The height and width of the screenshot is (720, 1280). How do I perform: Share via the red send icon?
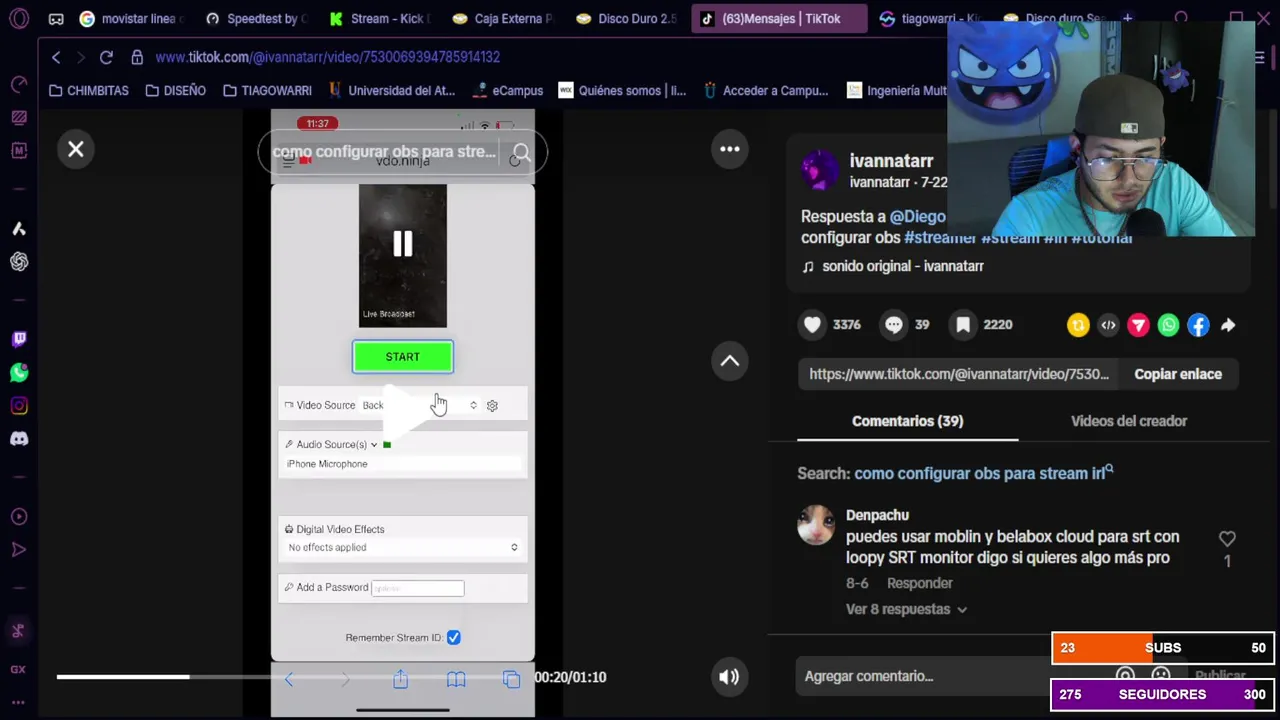click(1138, 325)
